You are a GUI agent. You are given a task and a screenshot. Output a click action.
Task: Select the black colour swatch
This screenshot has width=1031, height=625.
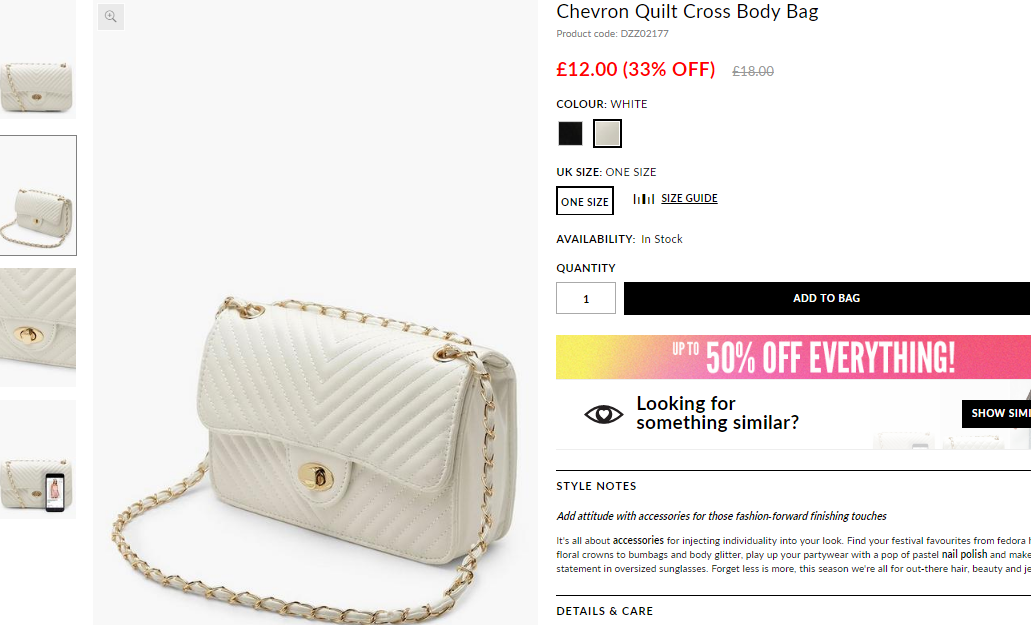coord(570,133)
